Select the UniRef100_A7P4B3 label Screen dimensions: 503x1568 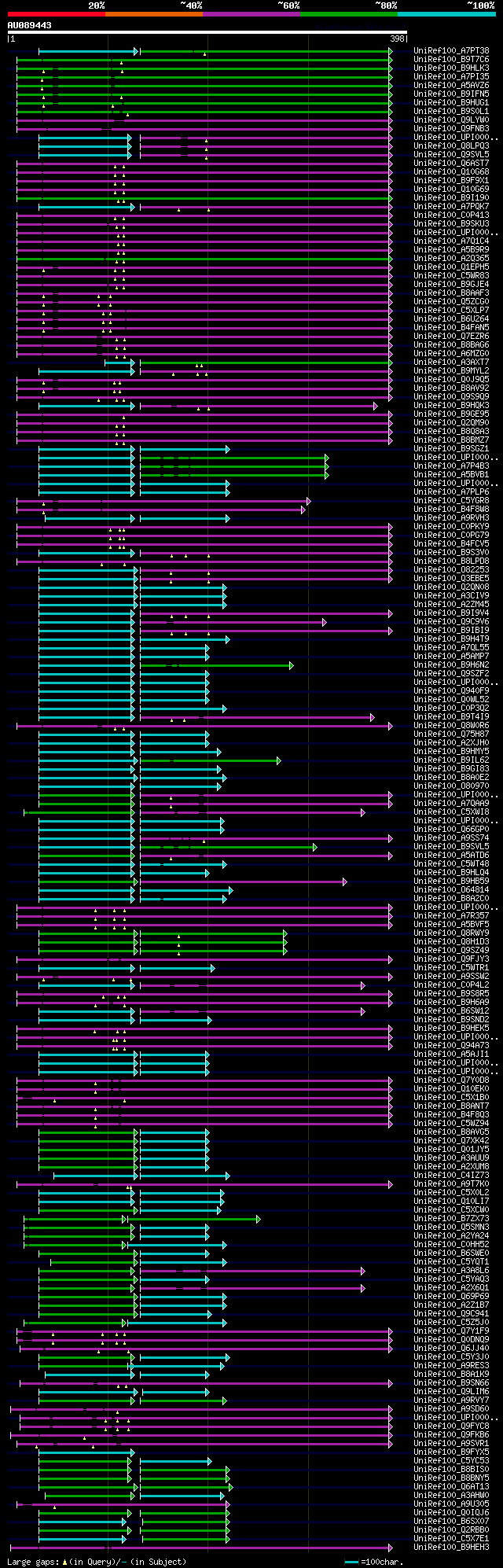(451, 466)
